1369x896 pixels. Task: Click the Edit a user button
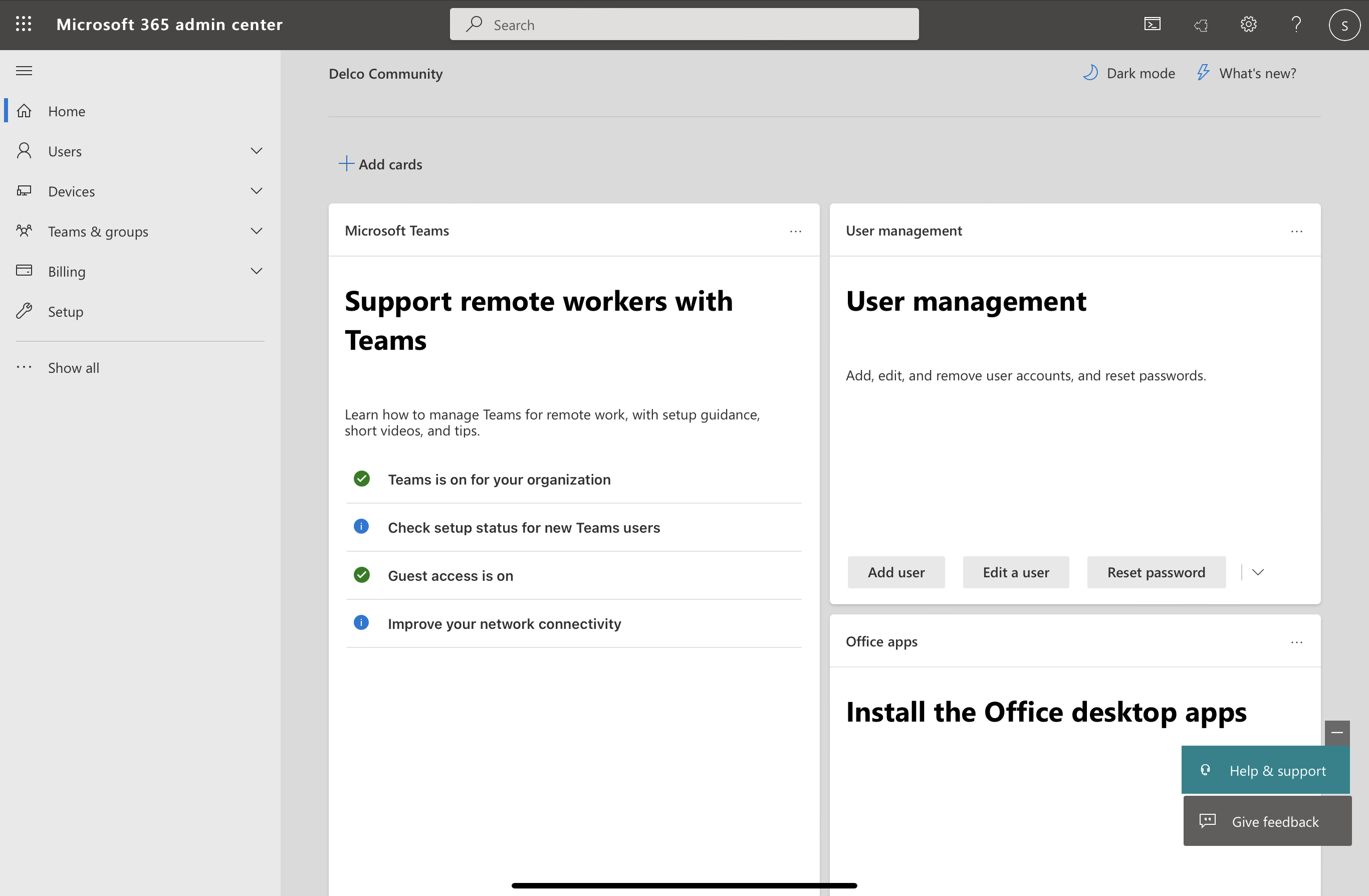pyautogui.click(x=1016, y=572)
